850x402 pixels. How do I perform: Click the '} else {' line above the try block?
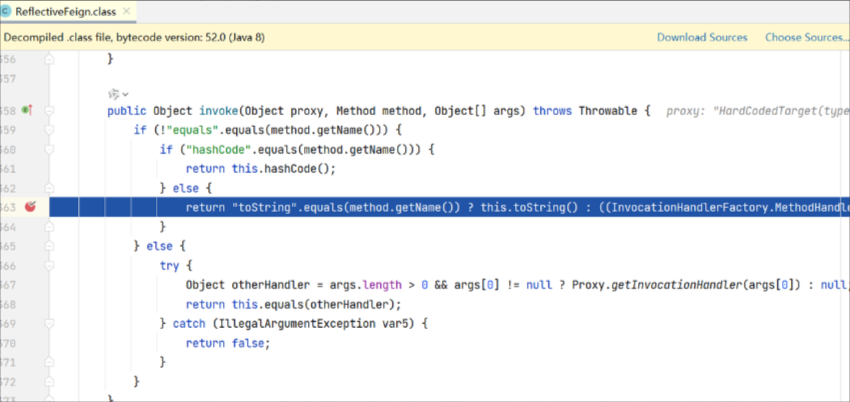[159, 247]
